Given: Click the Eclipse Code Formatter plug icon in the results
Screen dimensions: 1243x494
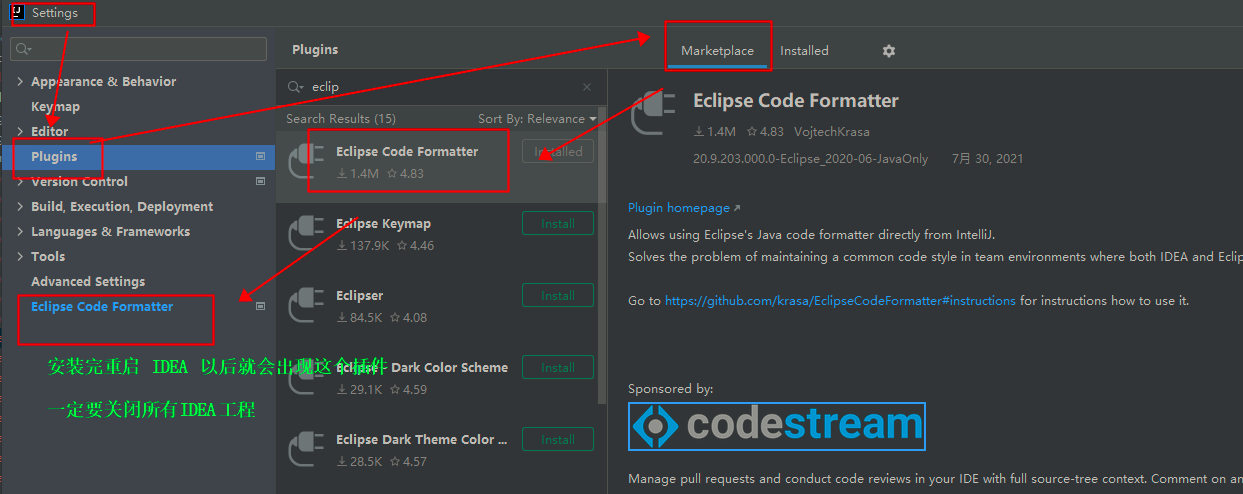Looking at the screenshot, I should coord(305,160).
